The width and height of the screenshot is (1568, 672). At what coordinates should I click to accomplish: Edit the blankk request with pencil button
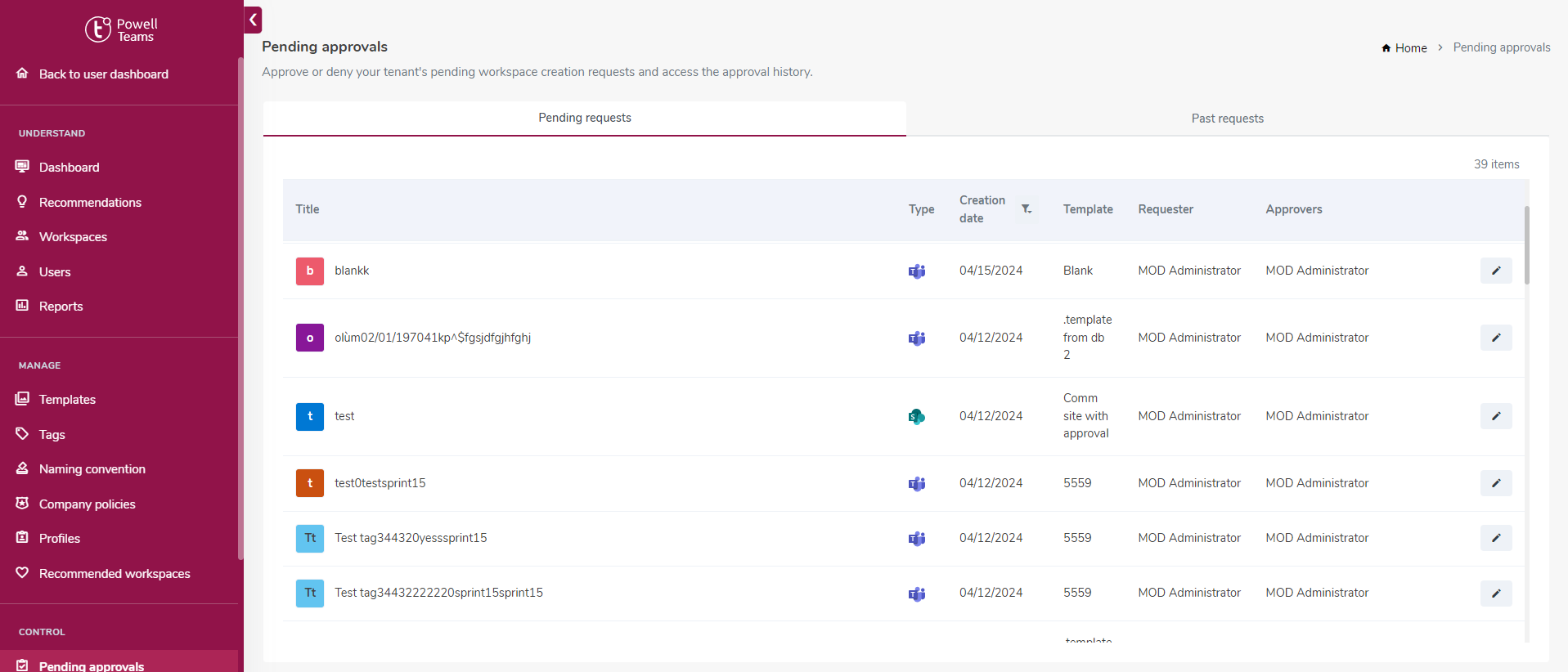coord(1496,271)
